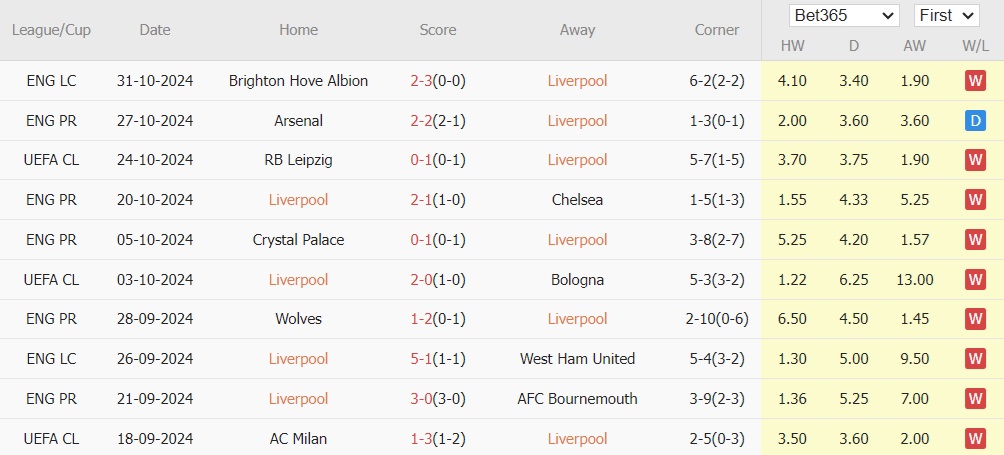Click the Score column header
The image size is (1004, 455).
438,30
